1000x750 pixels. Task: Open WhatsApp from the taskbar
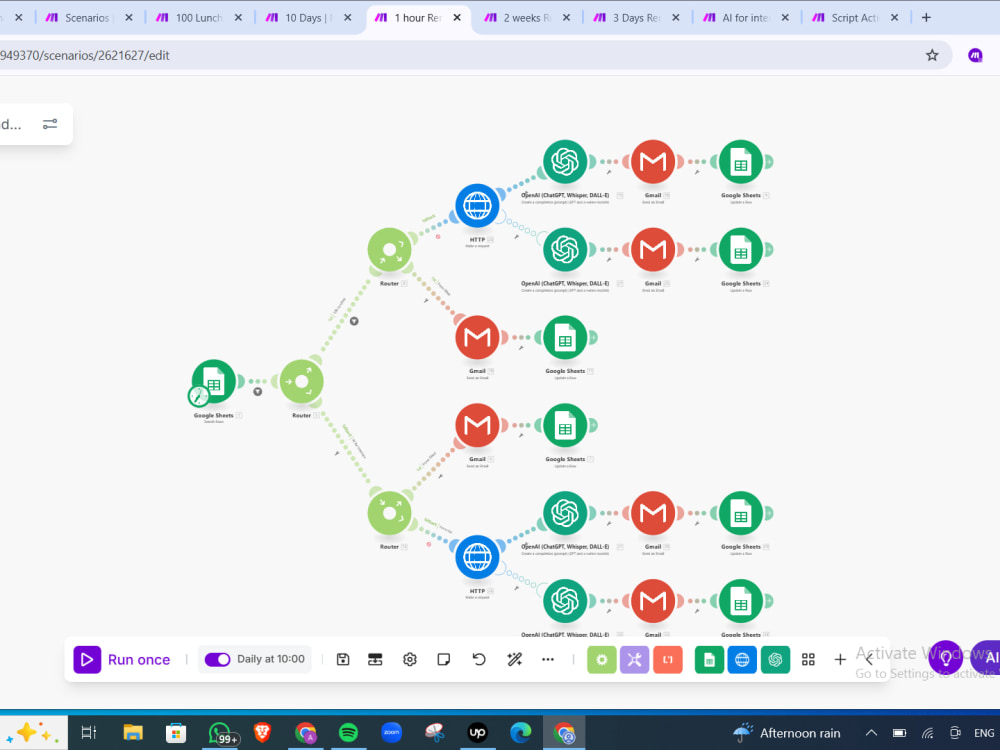coord(220,733)
